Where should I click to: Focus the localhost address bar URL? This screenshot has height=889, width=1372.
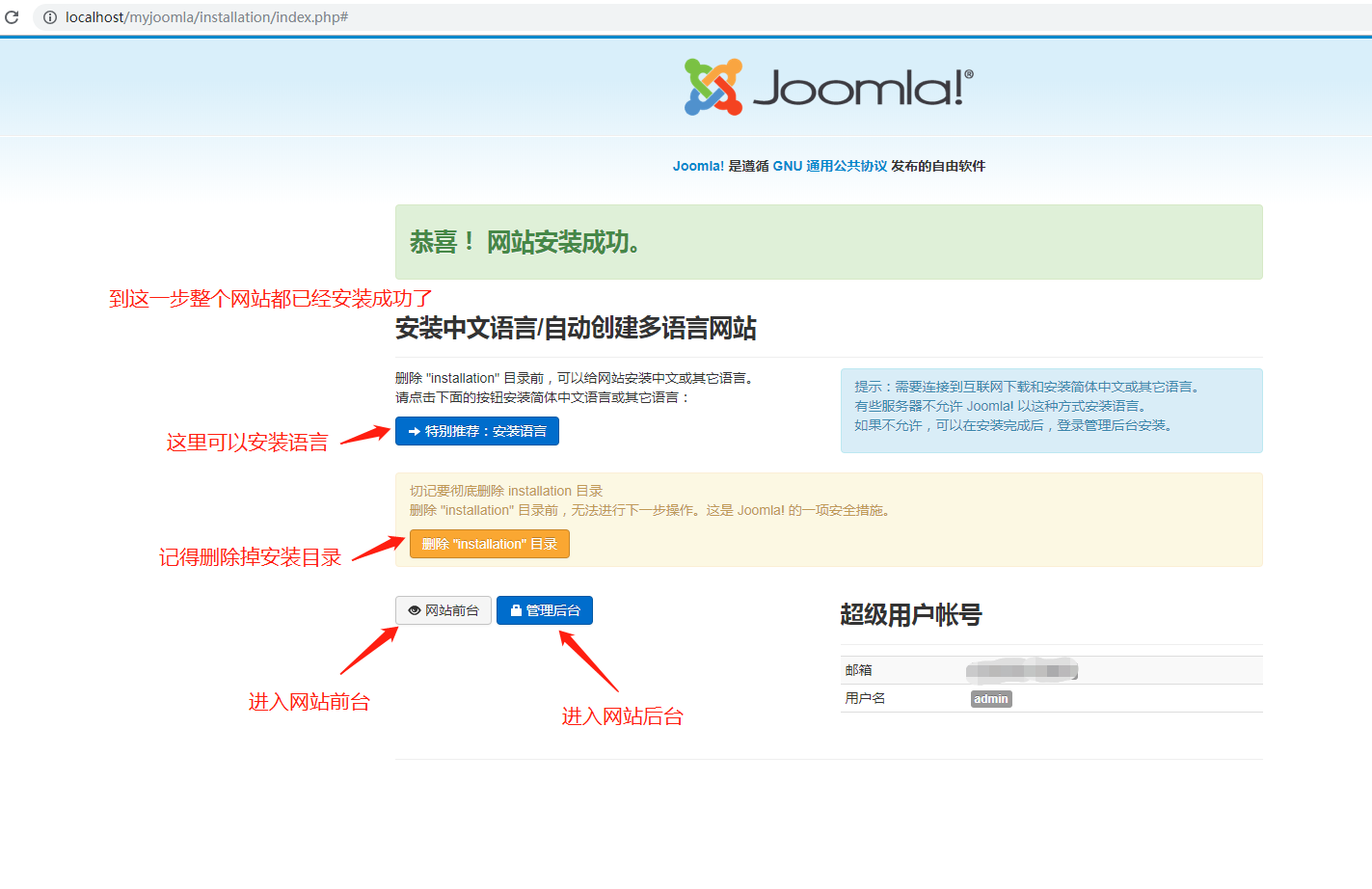pyautogui.click(x=206, y=17)
